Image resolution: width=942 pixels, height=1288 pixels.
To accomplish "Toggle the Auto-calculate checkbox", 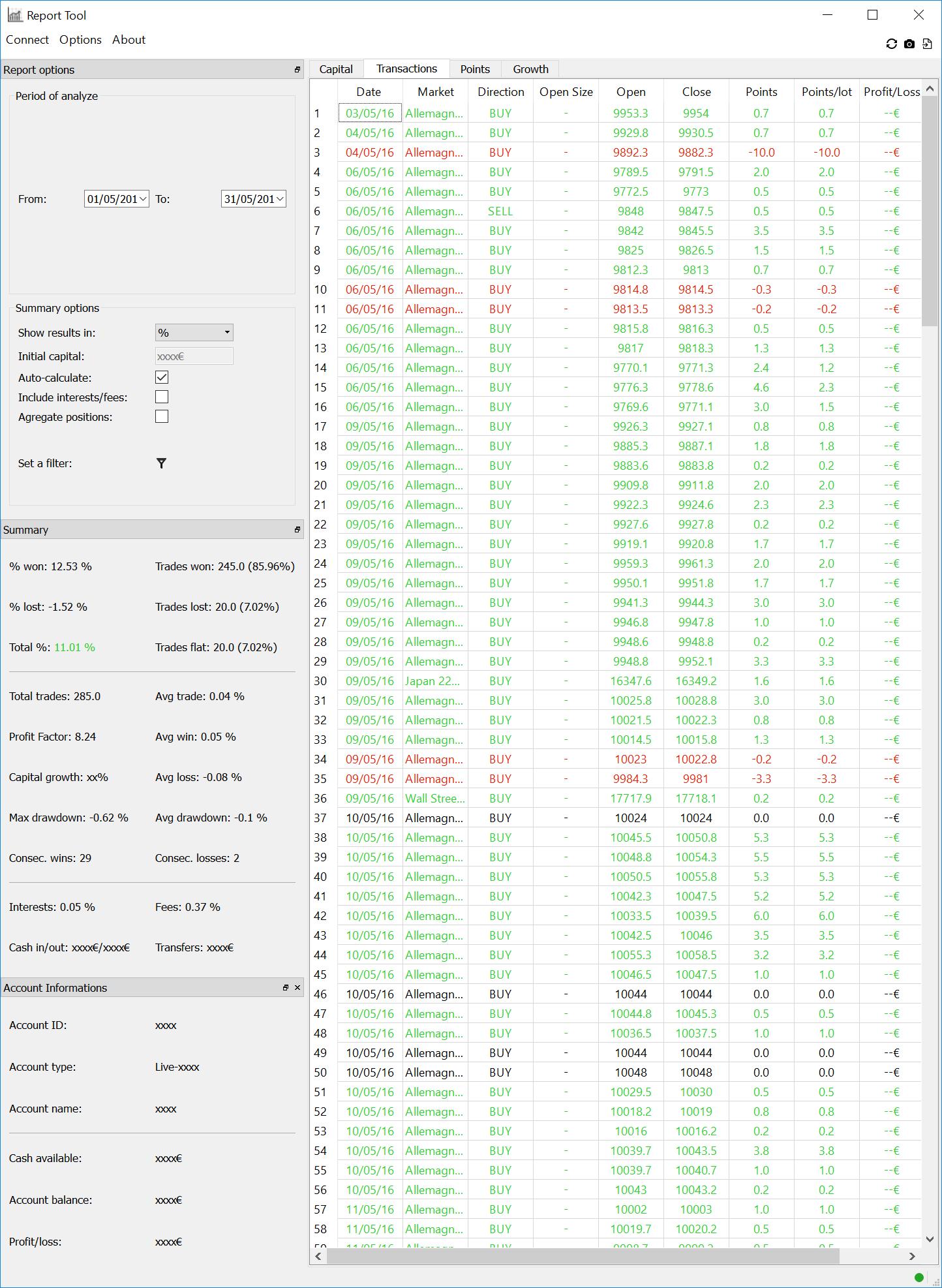I will point(162,377).
